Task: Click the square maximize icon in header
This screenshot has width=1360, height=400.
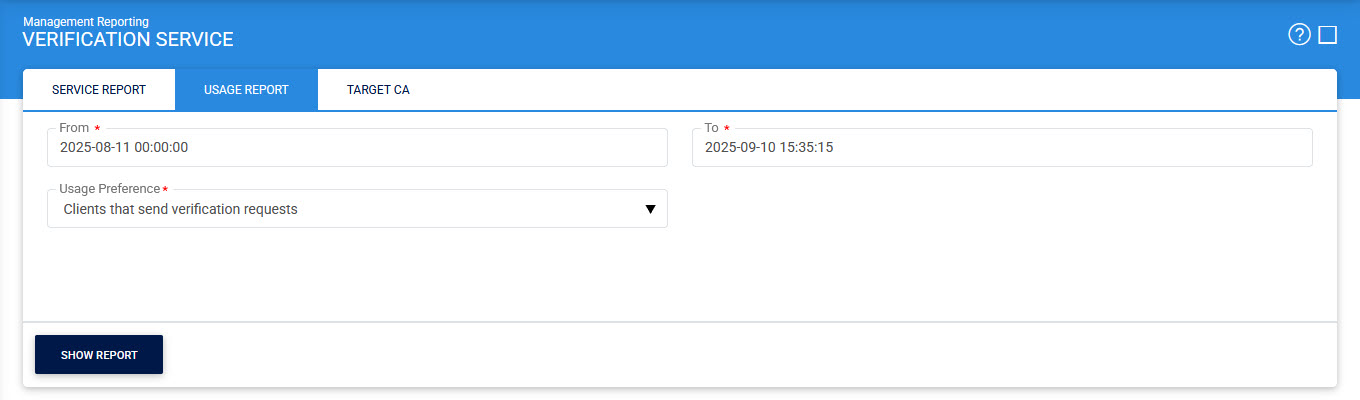Action: [x=1328, y=36]
